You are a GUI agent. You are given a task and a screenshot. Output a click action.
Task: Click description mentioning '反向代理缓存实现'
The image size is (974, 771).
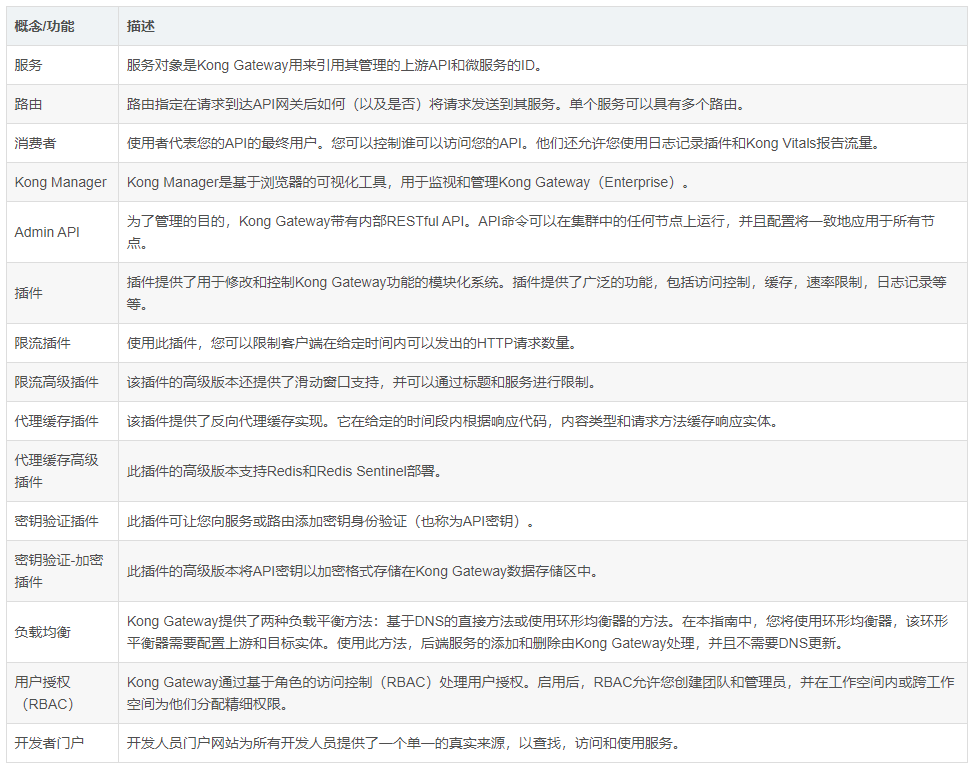point(542,421)
